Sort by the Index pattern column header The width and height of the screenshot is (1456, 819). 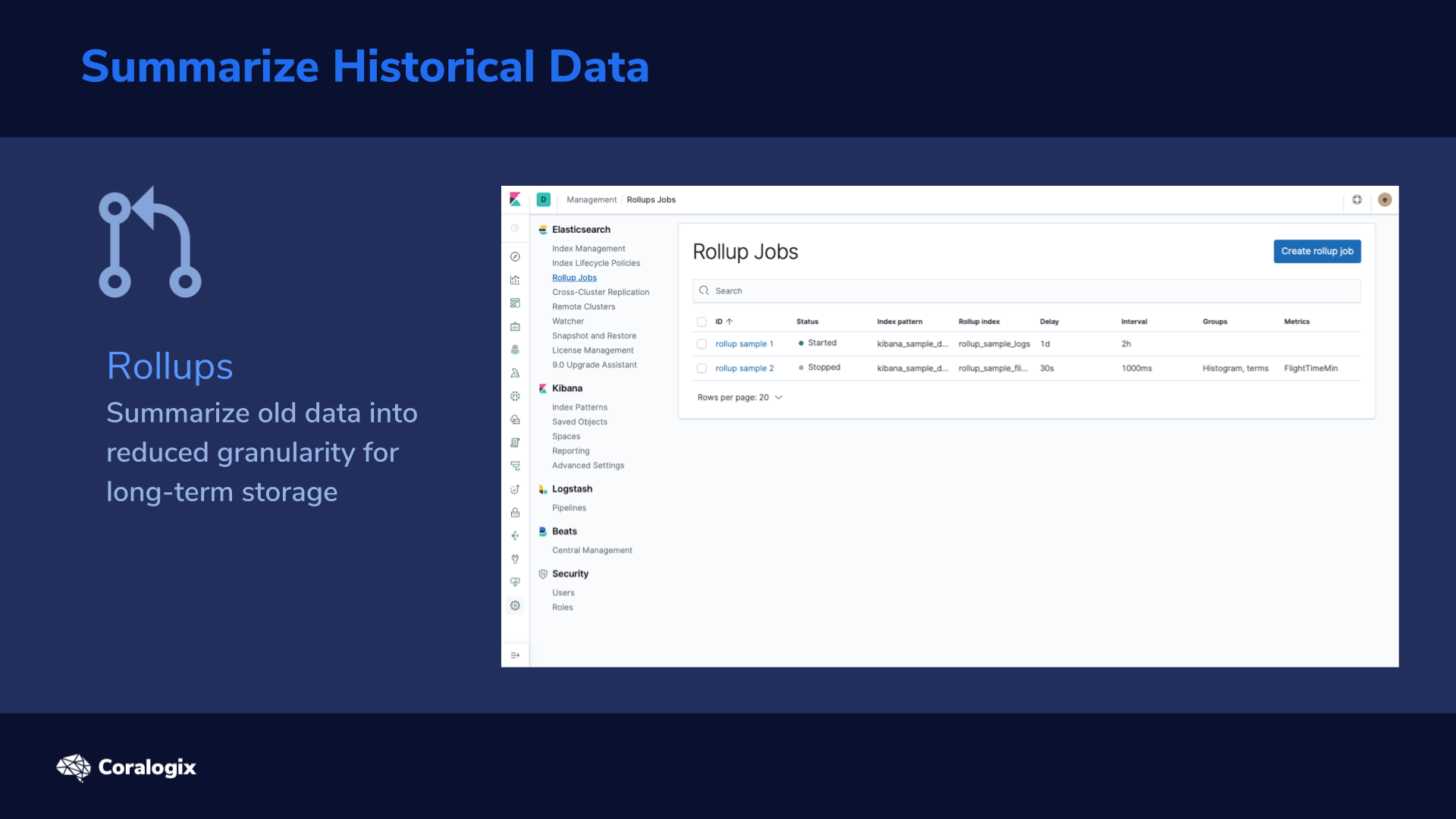coord(899,322)
